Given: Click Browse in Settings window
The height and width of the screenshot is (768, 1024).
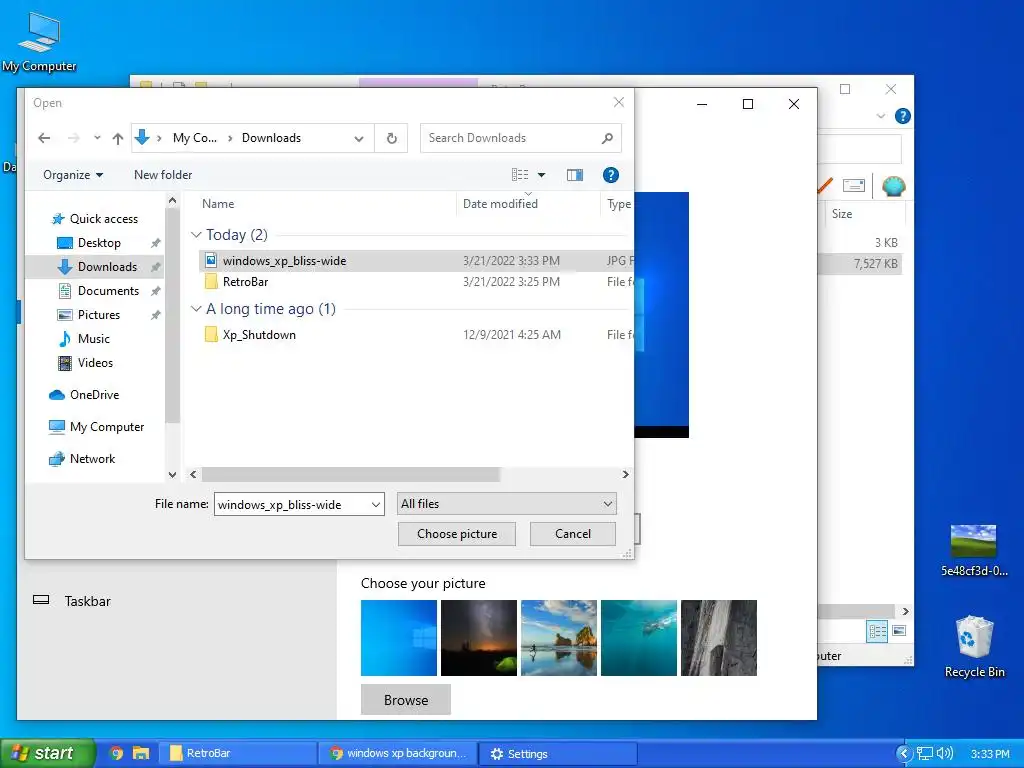Looking at the screenshot, I should point(406,699).
